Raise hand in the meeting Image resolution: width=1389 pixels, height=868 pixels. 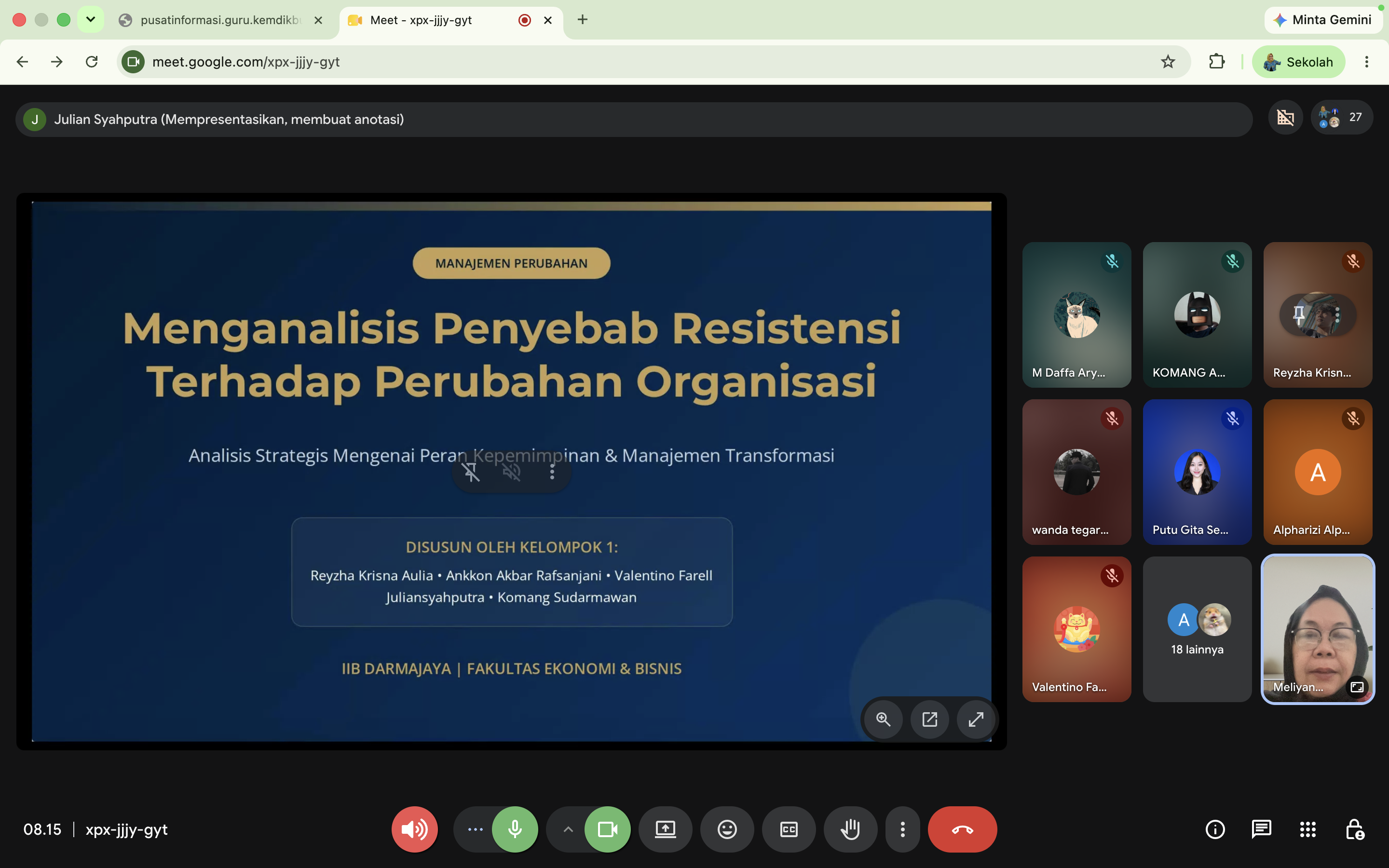(x=850, y=829)
